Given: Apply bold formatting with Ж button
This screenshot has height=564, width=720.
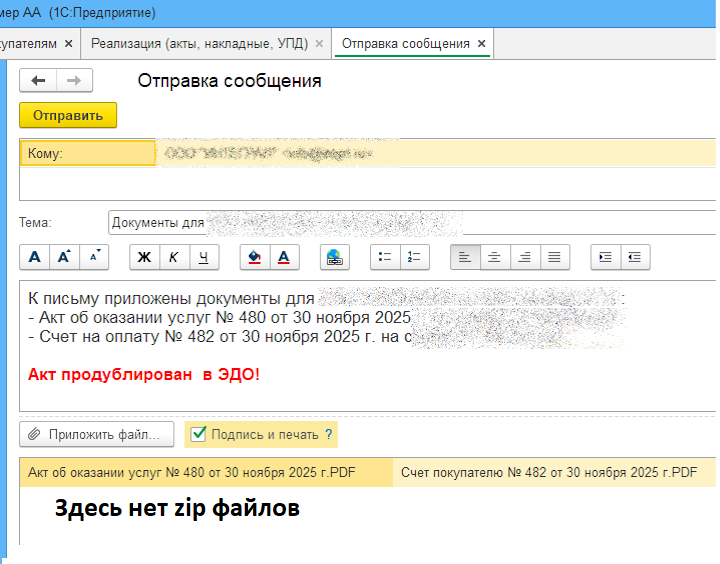Looking at the screenshot, I should pos(144,257).
